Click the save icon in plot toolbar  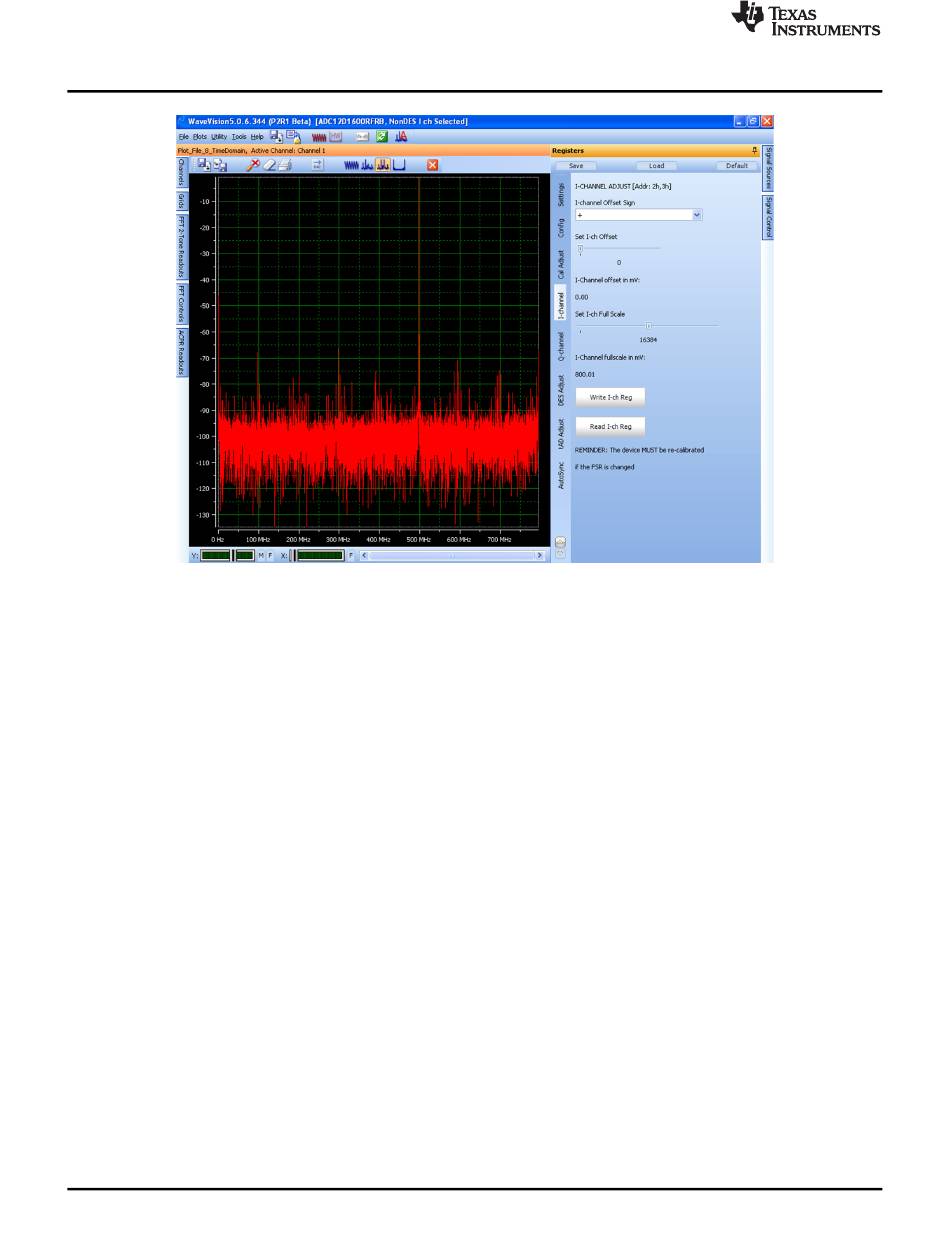(204, 165)
